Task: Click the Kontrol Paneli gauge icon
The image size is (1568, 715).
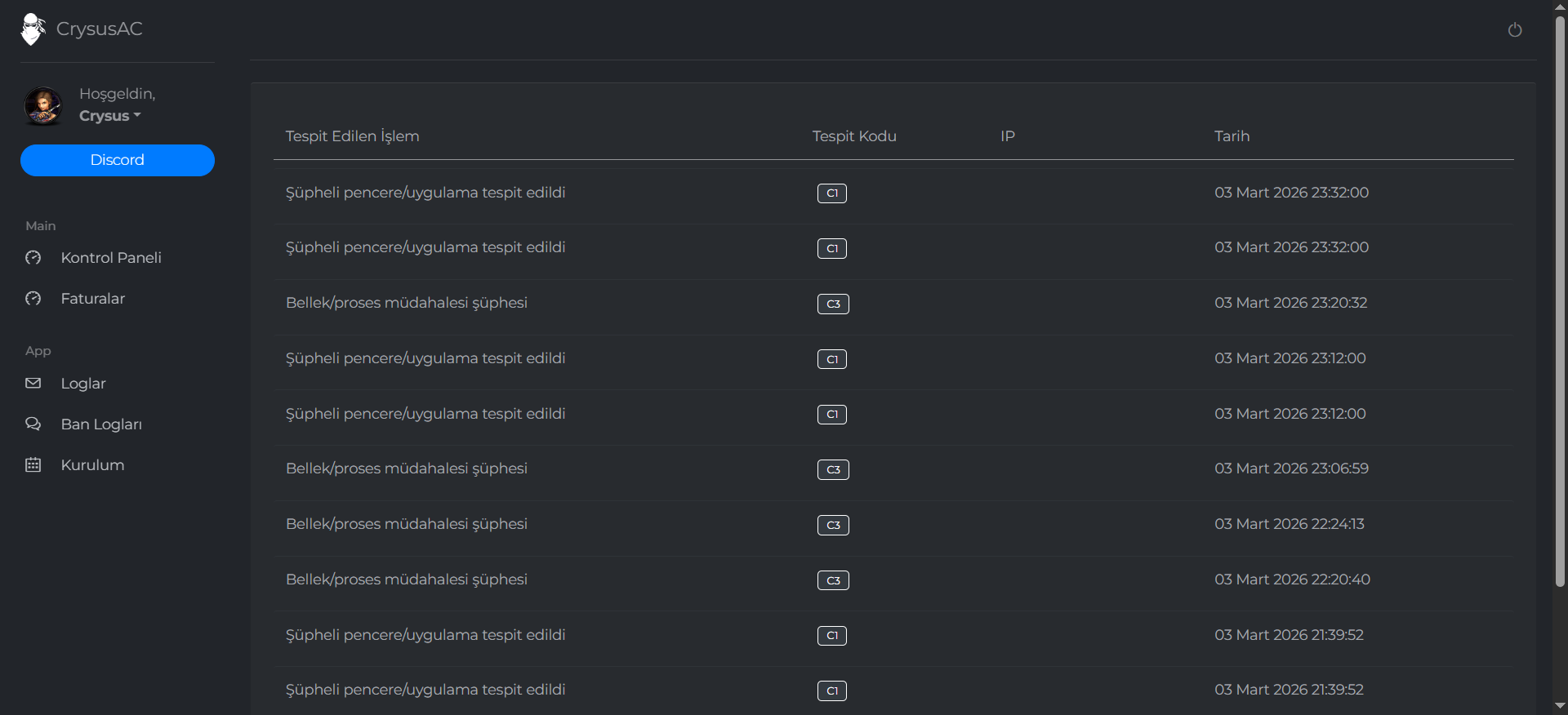Action: [33, 258]
